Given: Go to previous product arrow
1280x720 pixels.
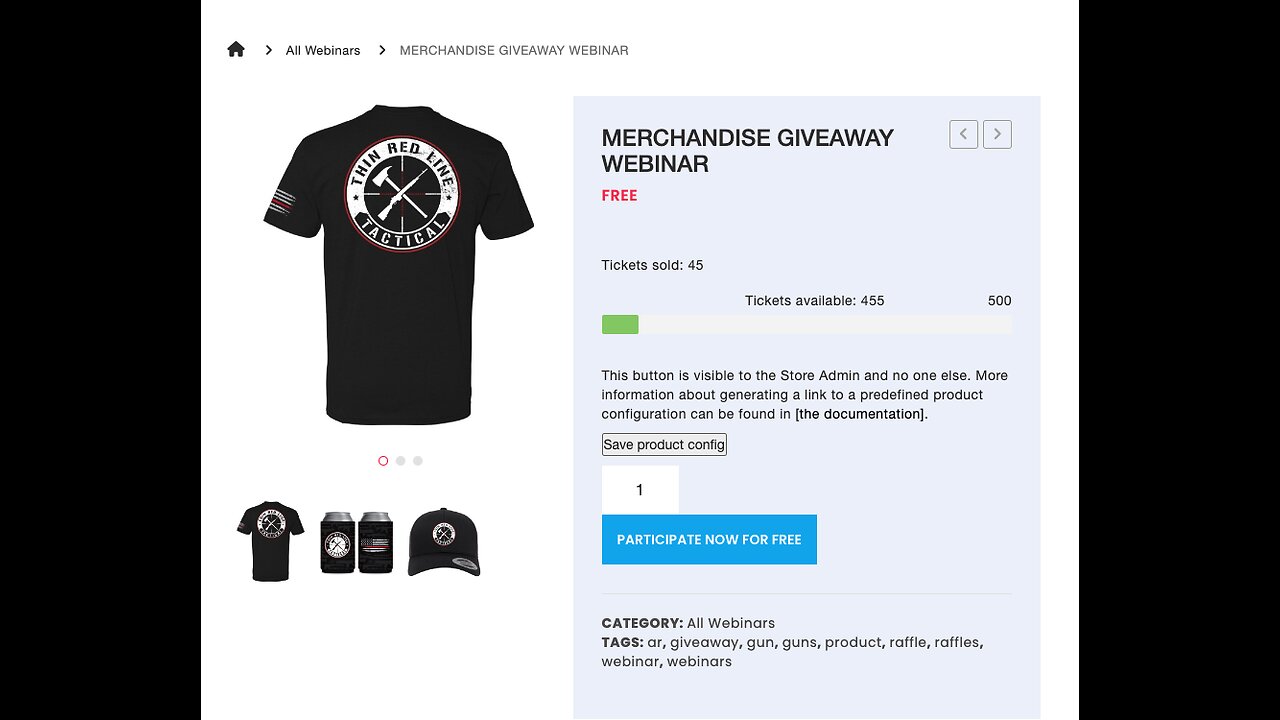Looking at the screenshot, I should (963, 134).
